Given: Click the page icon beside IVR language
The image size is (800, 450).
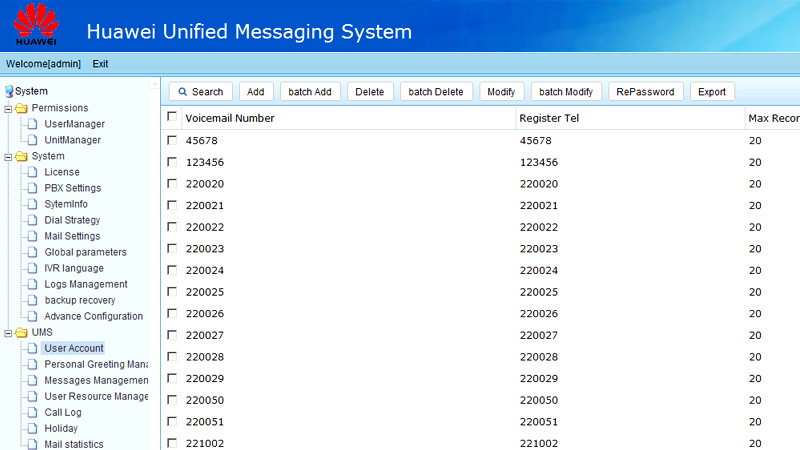Looking at the screenshot, I should click(32, 268).
